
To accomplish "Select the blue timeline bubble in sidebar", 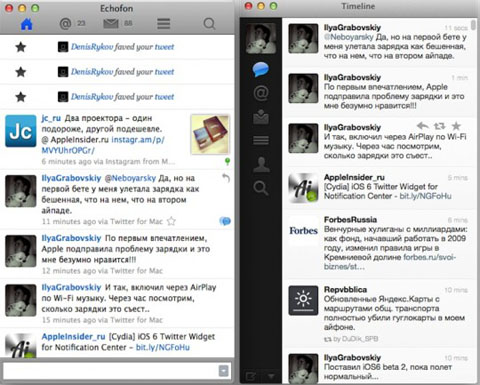I will (x=261, y=69).
